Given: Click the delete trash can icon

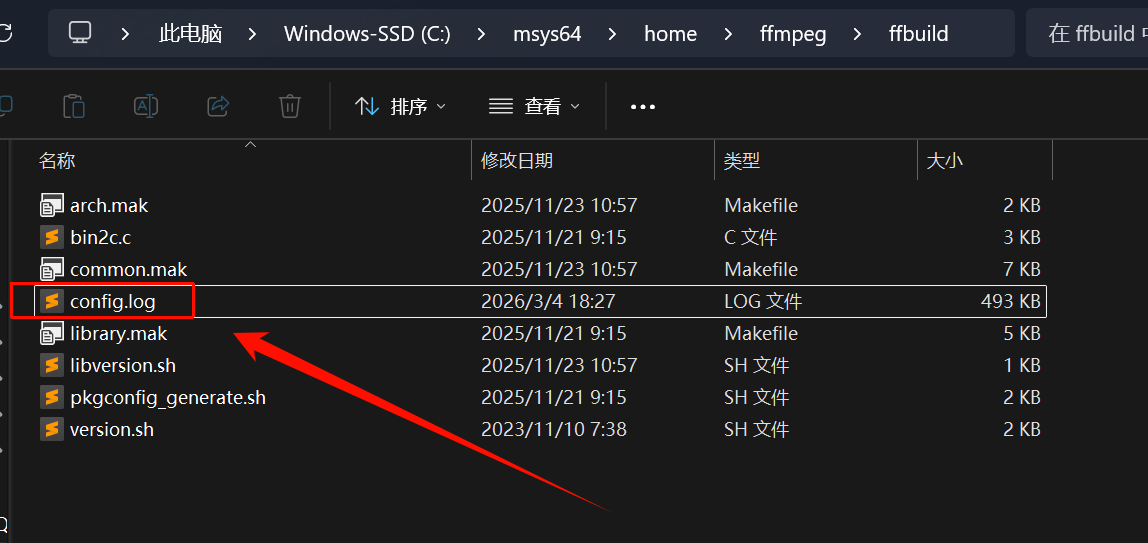Looking at the screenshot, I should coord(290,107).
